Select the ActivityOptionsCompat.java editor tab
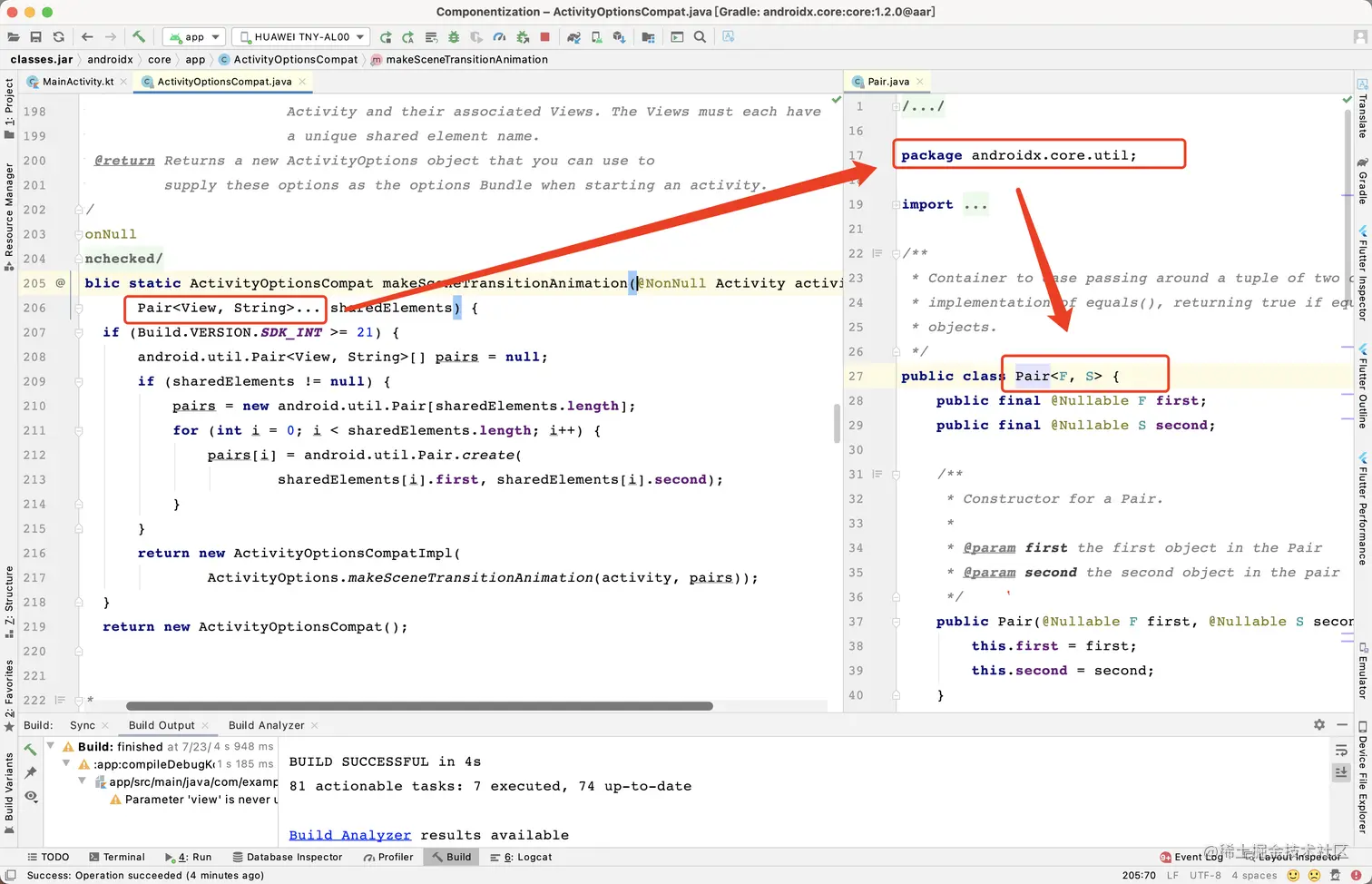Screen dimensions: 1372x884 click(x=224, y=82)
